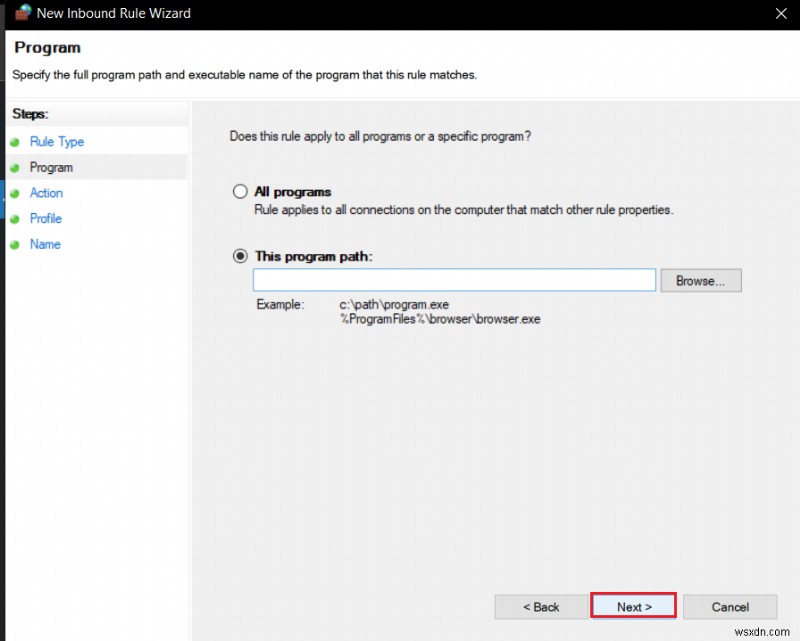Close the New Inbound Rule Wizard
The width and height of the screenshot is (800, 641).
point(783,13)
